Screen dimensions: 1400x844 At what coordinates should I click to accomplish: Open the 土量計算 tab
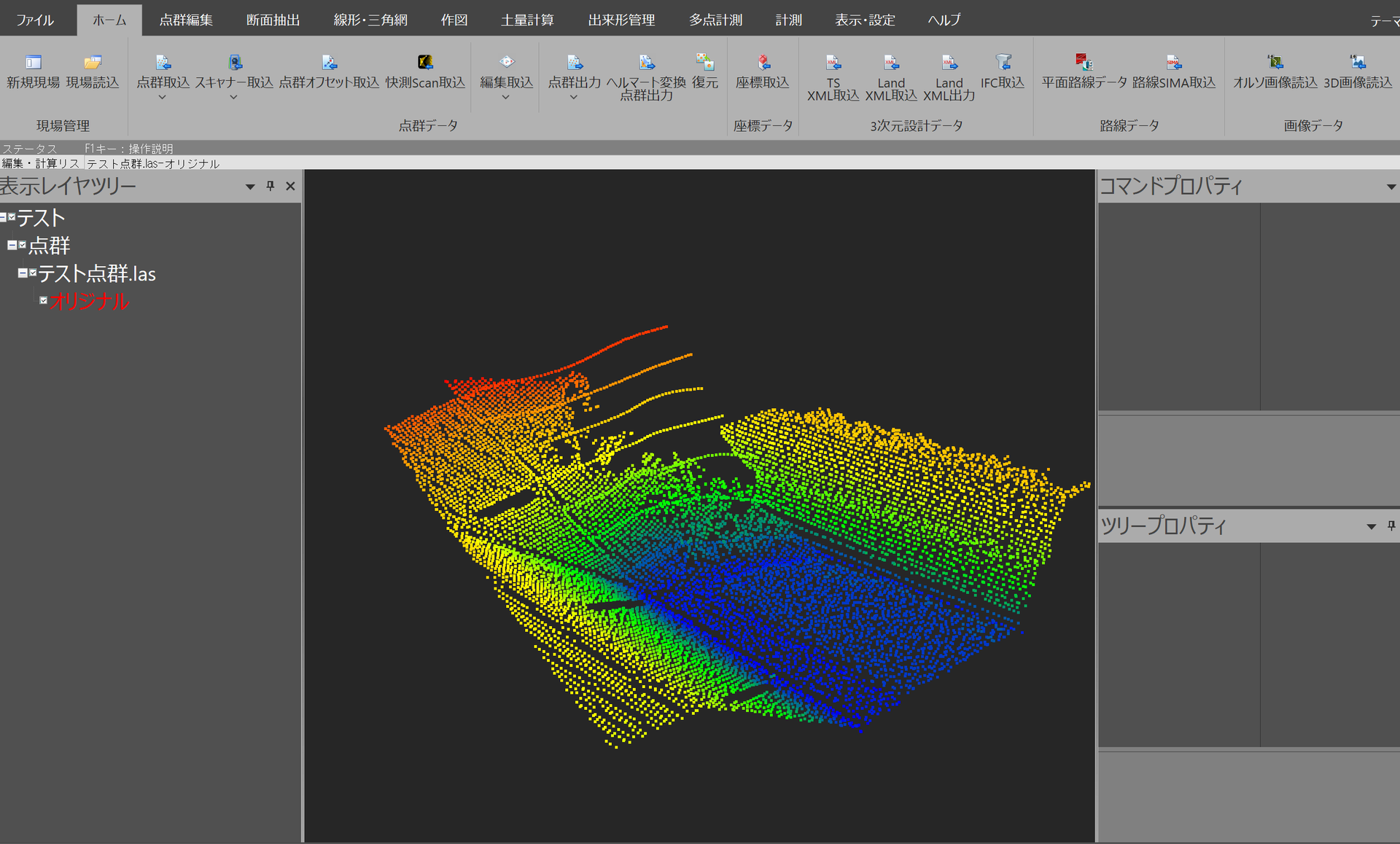point(527,20)
